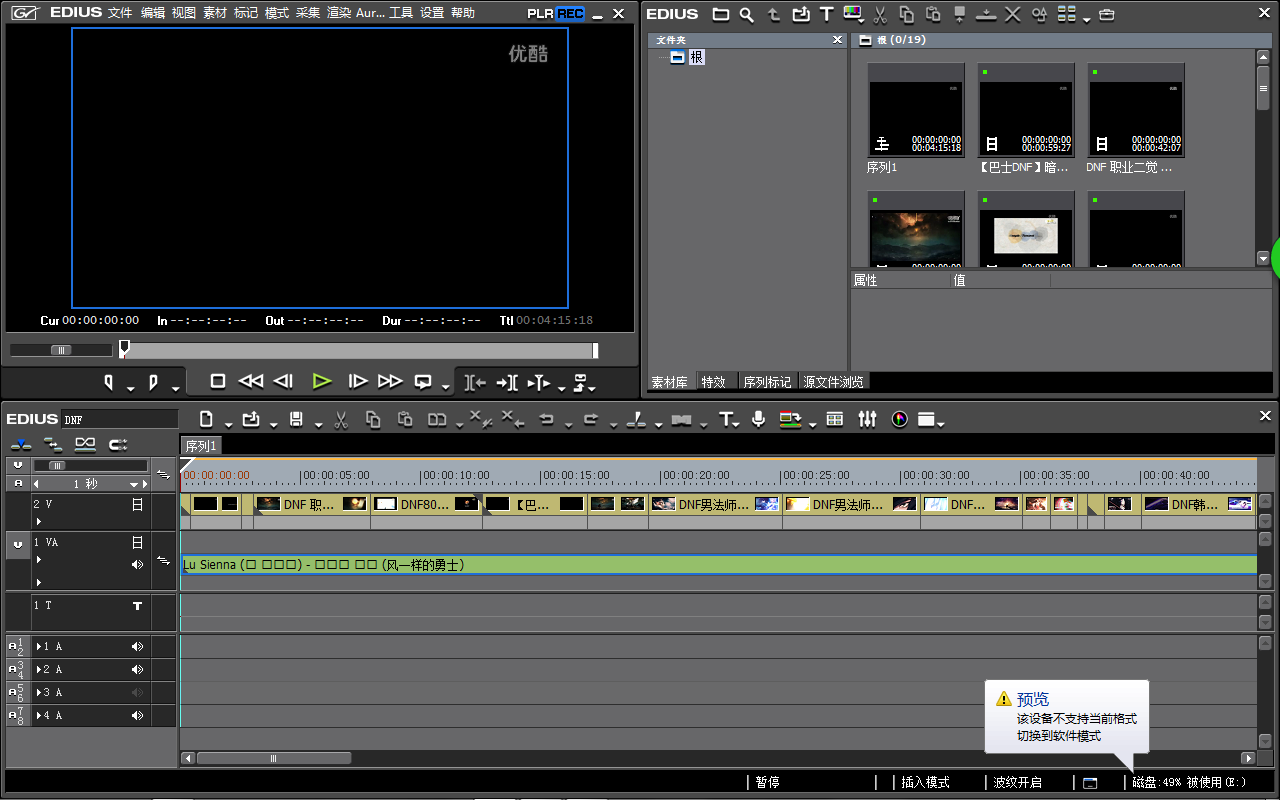Click the Add Title icon in bin toolbar
The height and width of the screenshot is (800, 1280).
(x=826, y=14)
